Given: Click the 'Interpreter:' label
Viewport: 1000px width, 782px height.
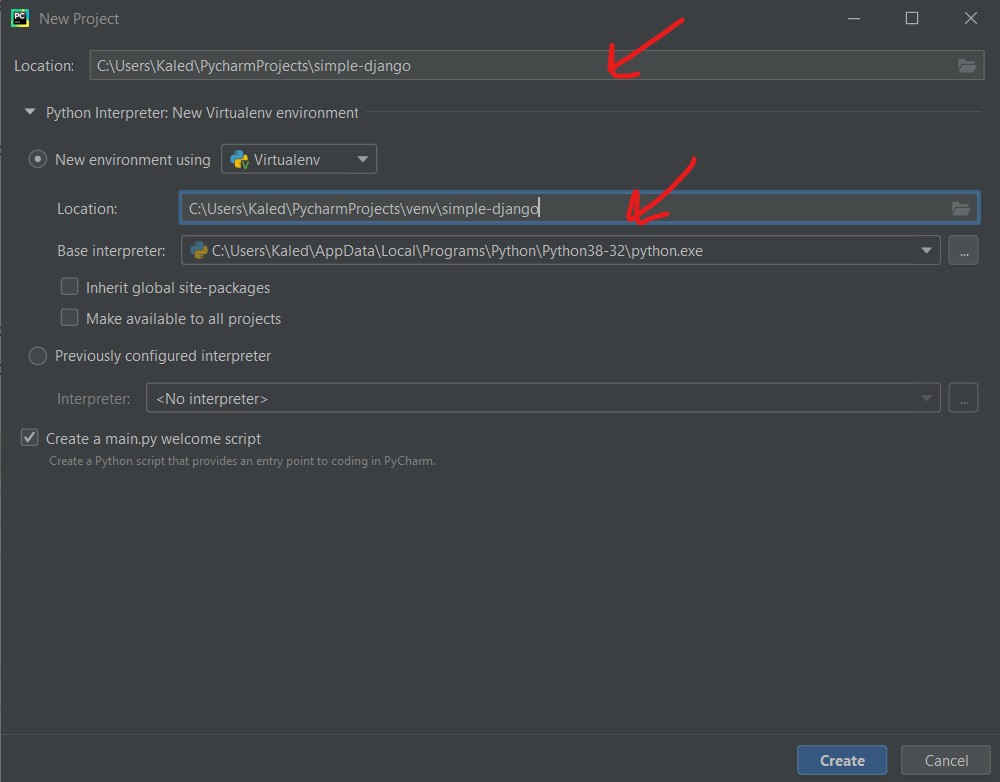Looking at the screenshot, I should [94, 399].
